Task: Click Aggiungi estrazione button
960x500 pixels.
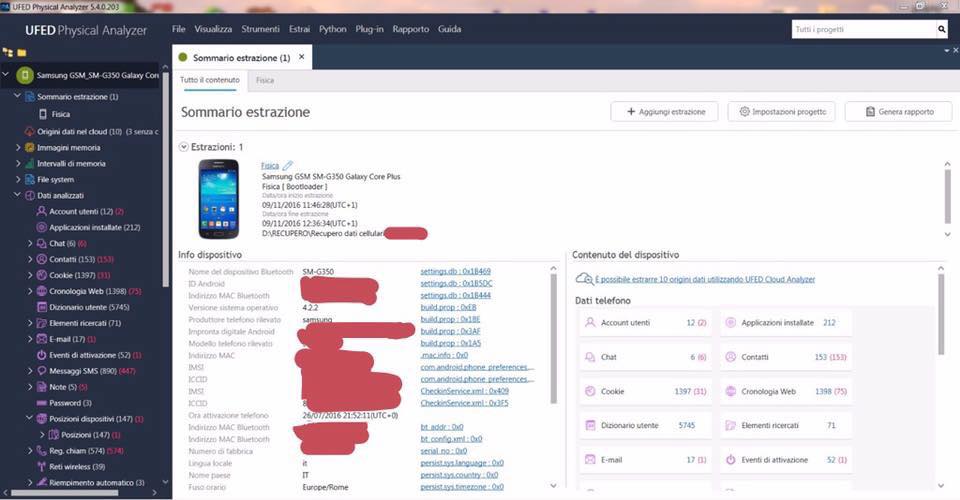Action: tap(664, 112)
